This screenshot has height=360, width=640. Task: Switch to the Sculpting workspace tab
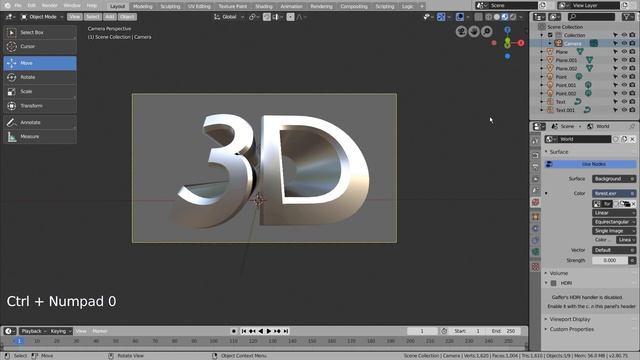coord(170,6)
